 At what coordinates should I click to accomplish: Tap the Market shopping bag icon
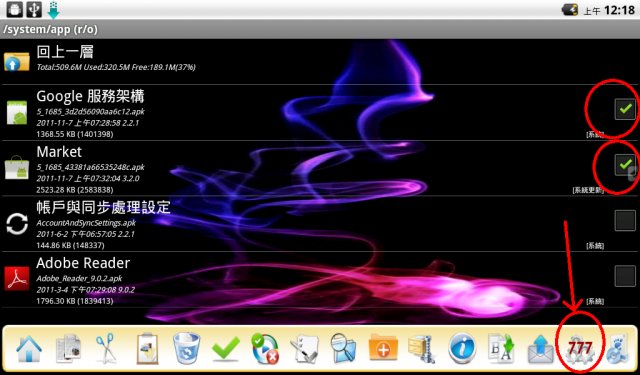tap(17, 167)
